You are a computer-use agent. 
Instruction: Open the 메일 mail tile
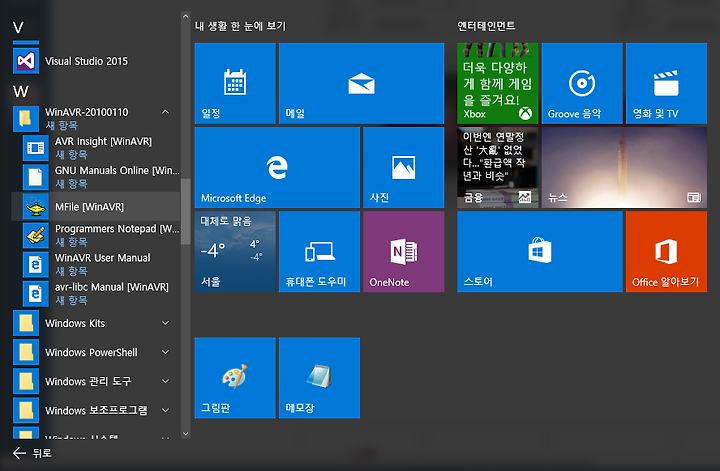point(361,84)
